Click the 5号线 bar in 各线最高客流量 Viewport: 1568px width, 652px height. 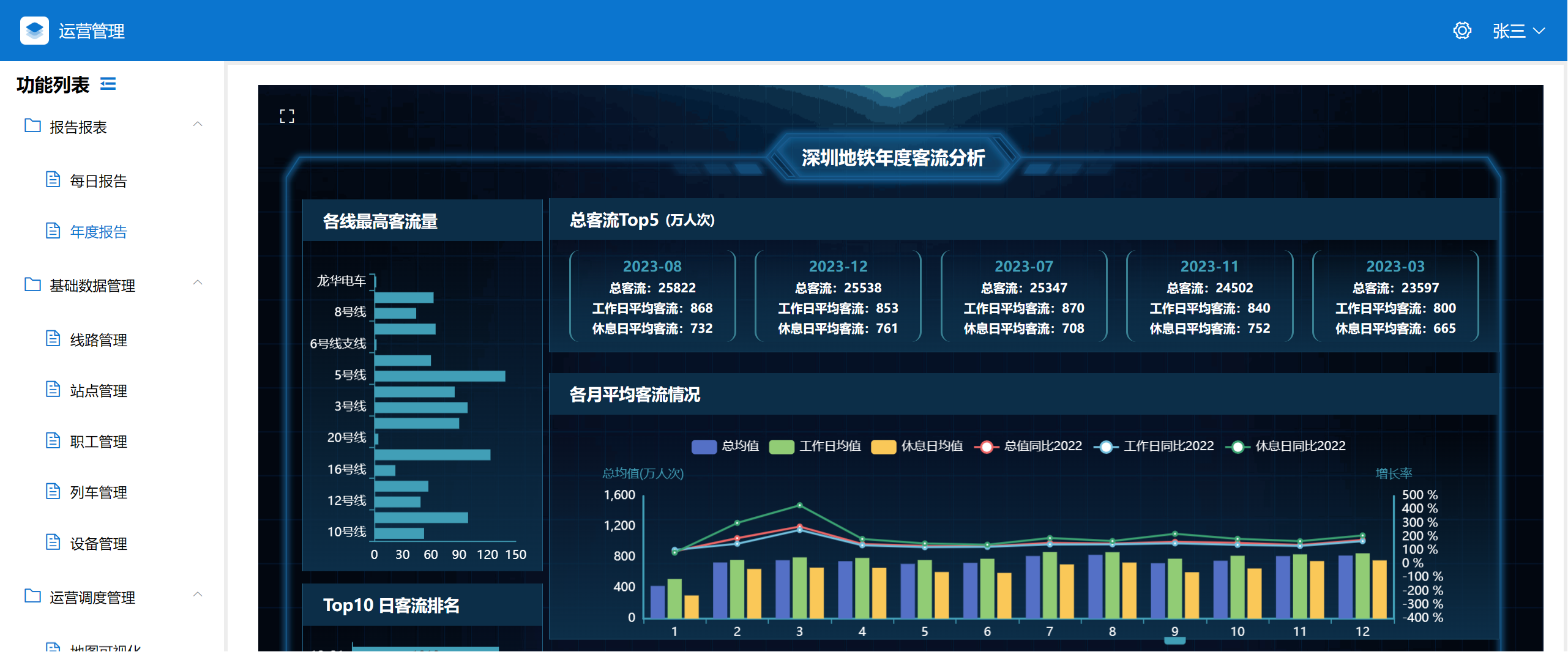[x=440, y=376]
